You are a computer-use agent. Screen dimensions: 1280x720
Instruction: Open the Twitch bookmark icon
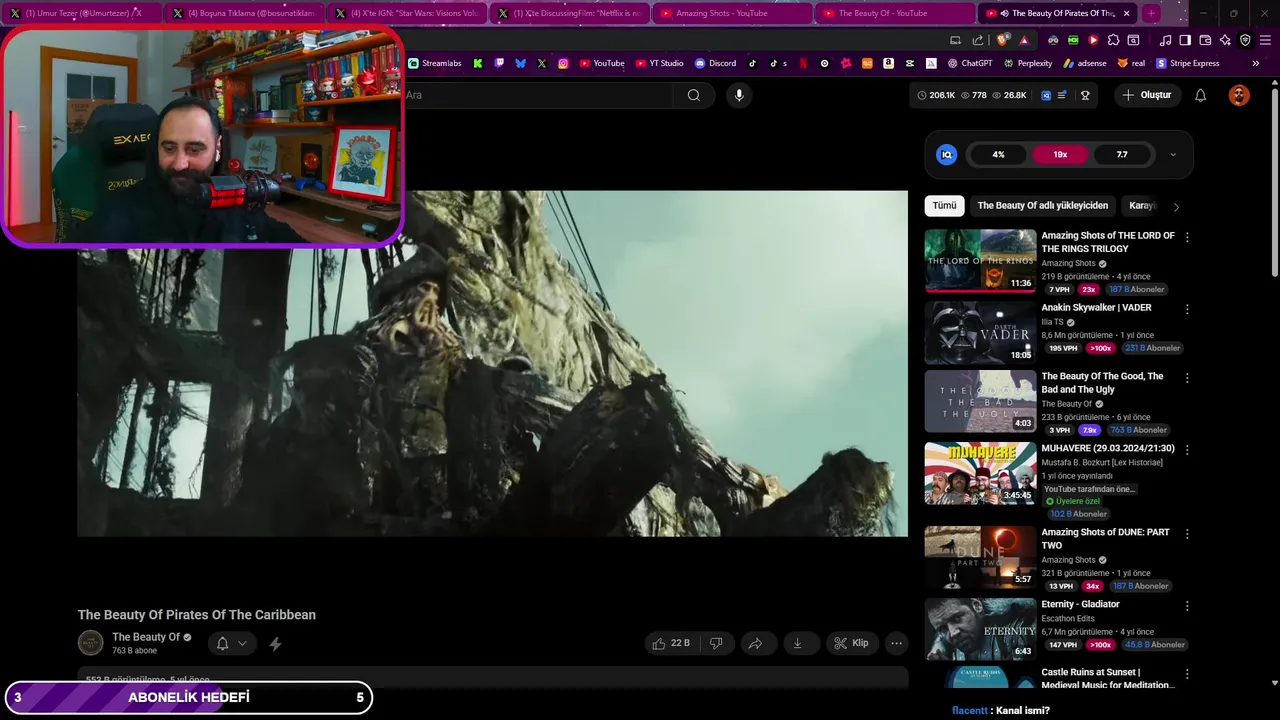point(499,63)
